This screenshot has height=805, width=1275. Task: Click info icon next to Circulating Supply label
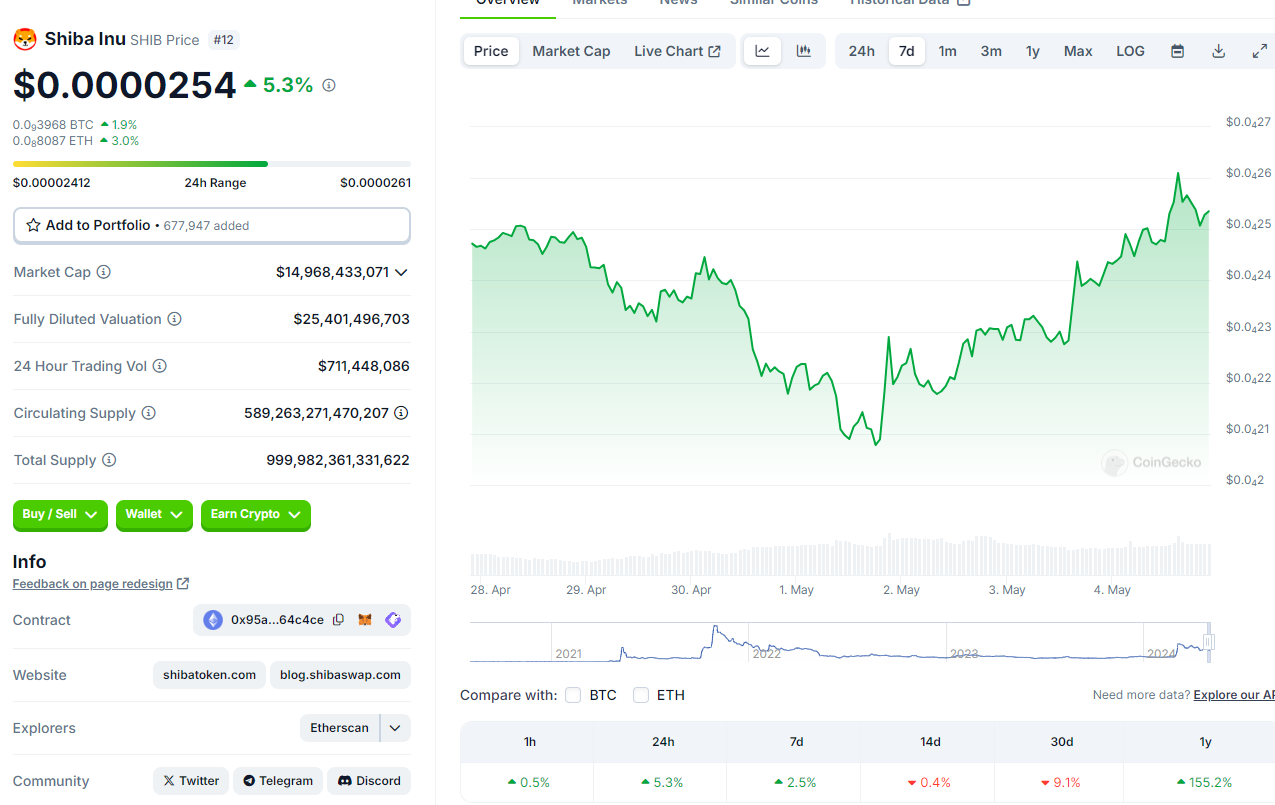[x=149, y=413]
